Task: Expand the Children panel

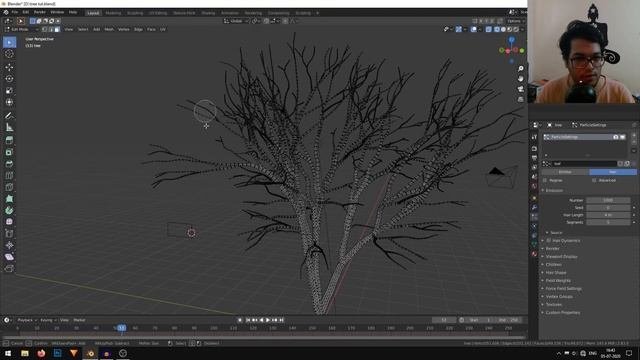Action: [553, 264]
